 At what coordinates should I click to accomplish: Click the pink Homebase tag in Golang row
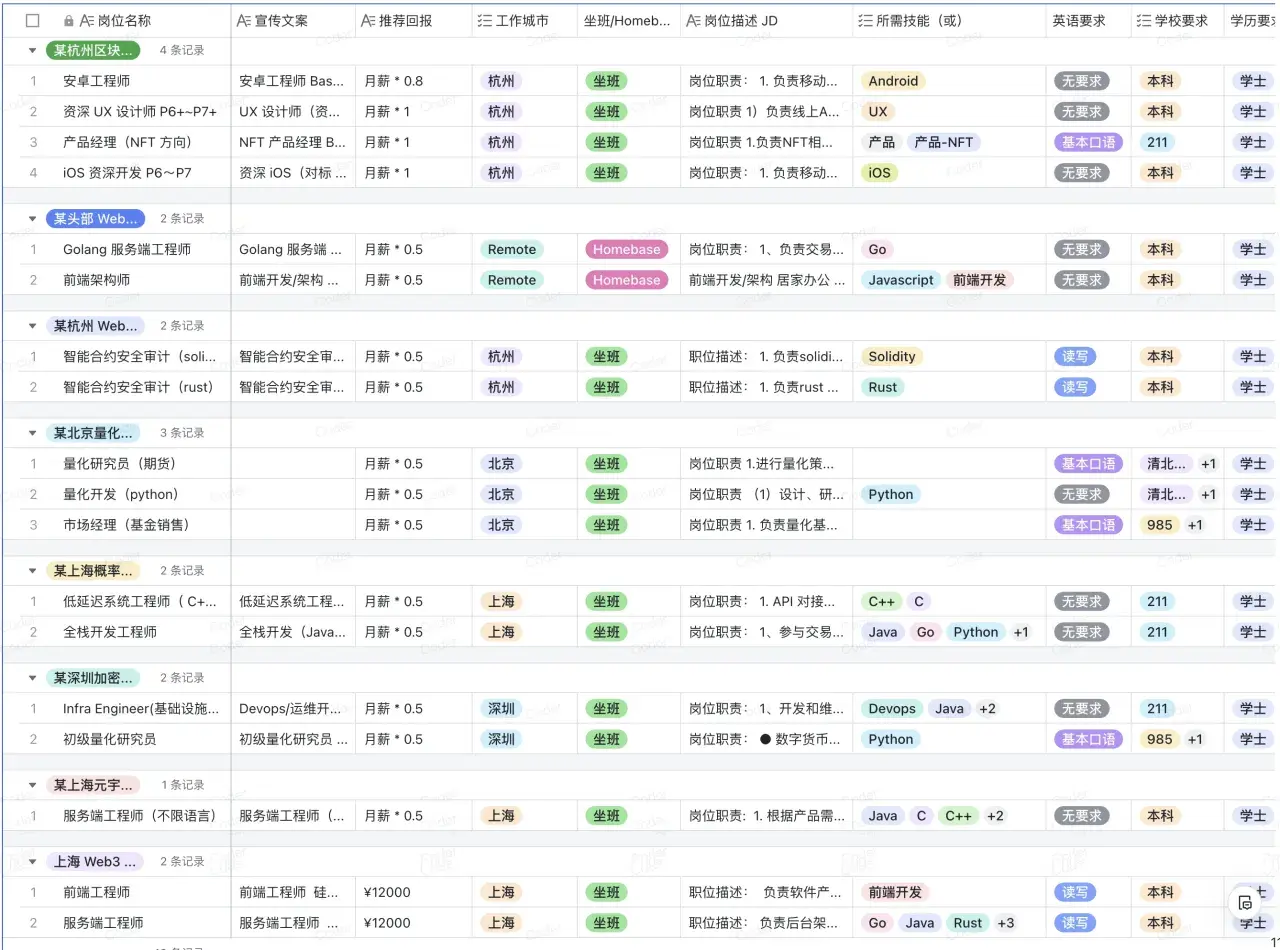(626, 249)
